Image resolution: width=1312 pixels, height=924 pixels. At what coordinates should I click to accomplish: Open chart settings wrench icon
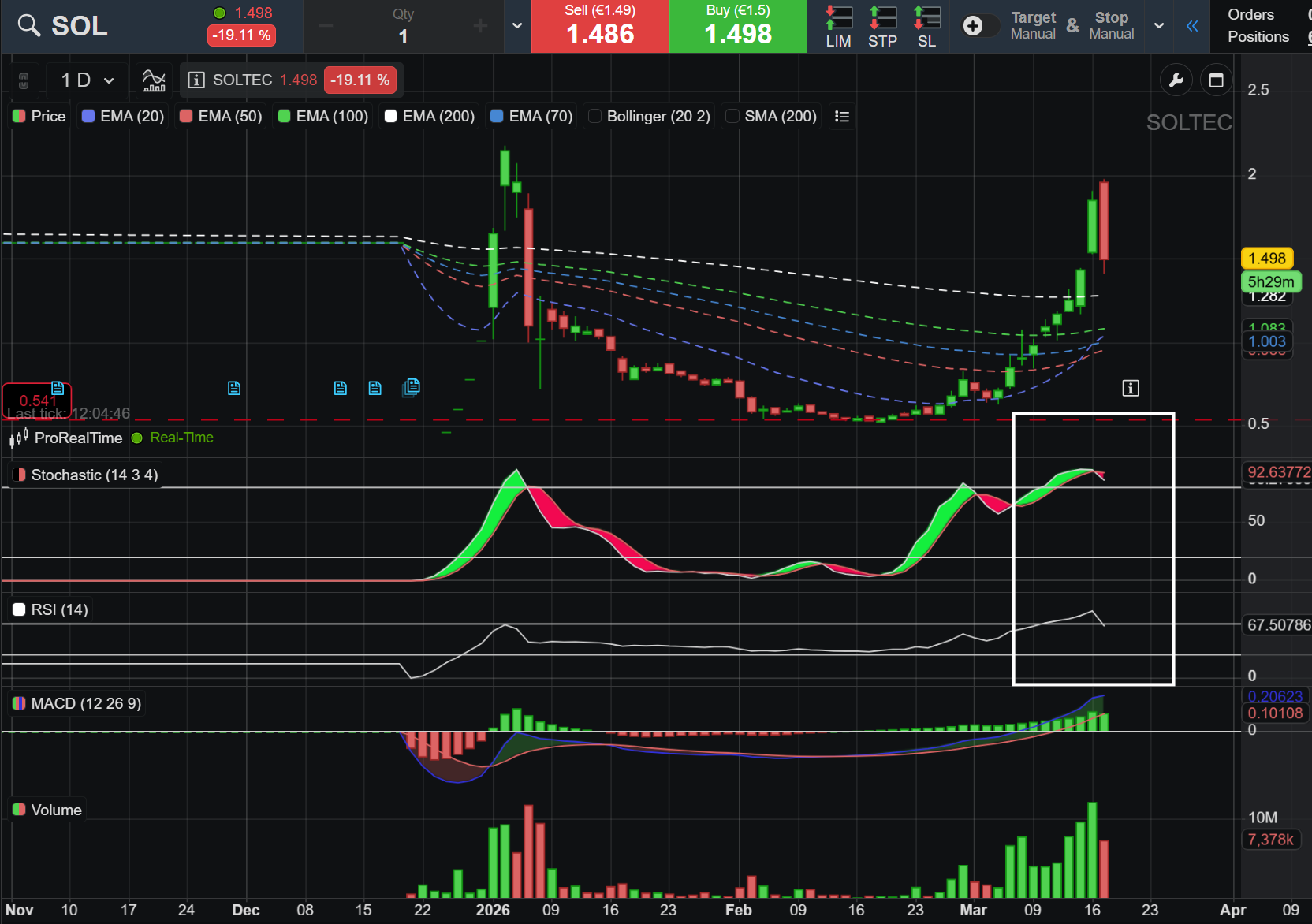[x=1176, y=80]
